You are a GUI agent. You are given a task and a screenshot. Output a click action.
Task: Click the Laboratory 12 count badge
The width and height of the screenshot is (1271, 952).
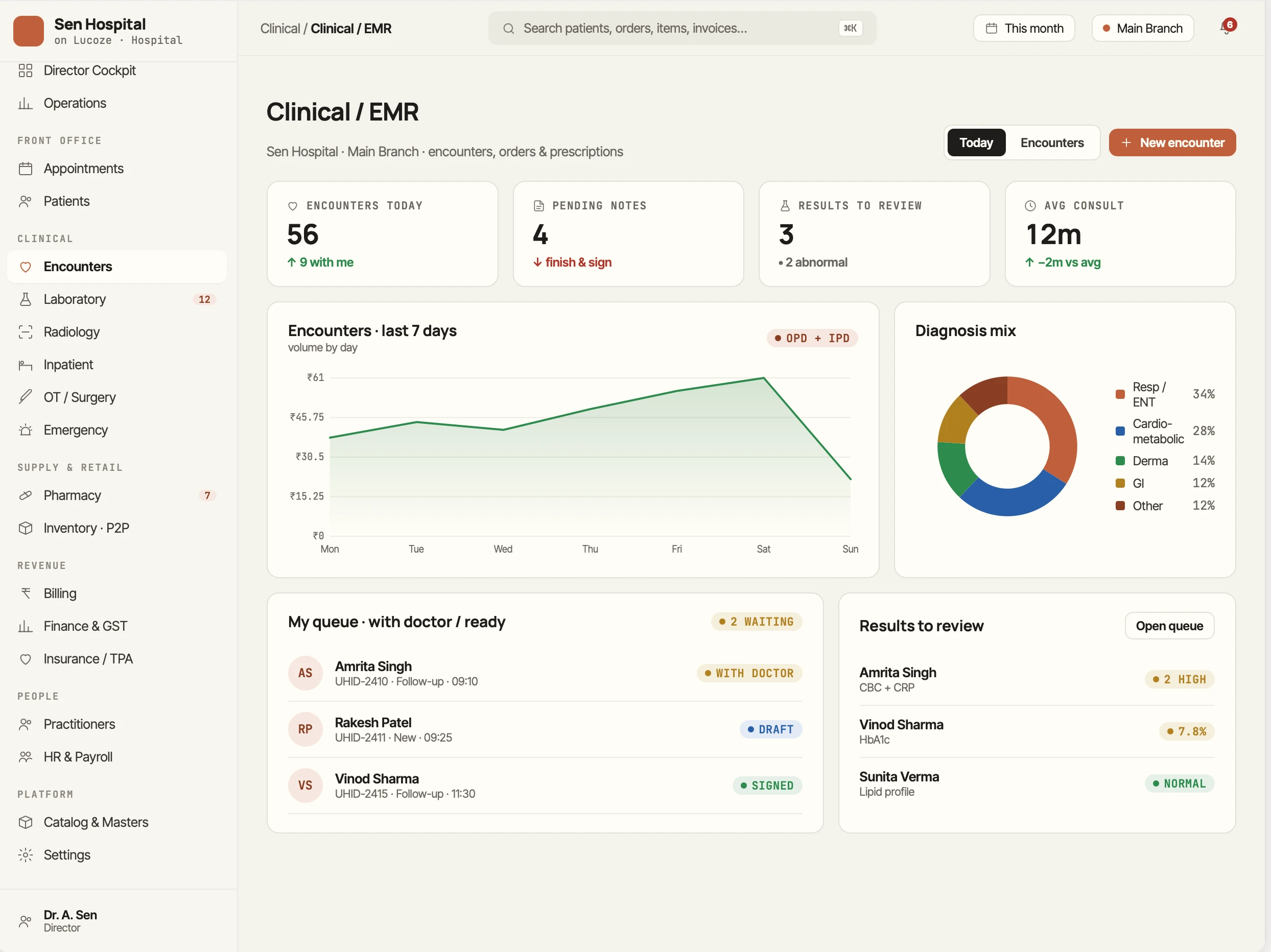(x=204, y=300)
